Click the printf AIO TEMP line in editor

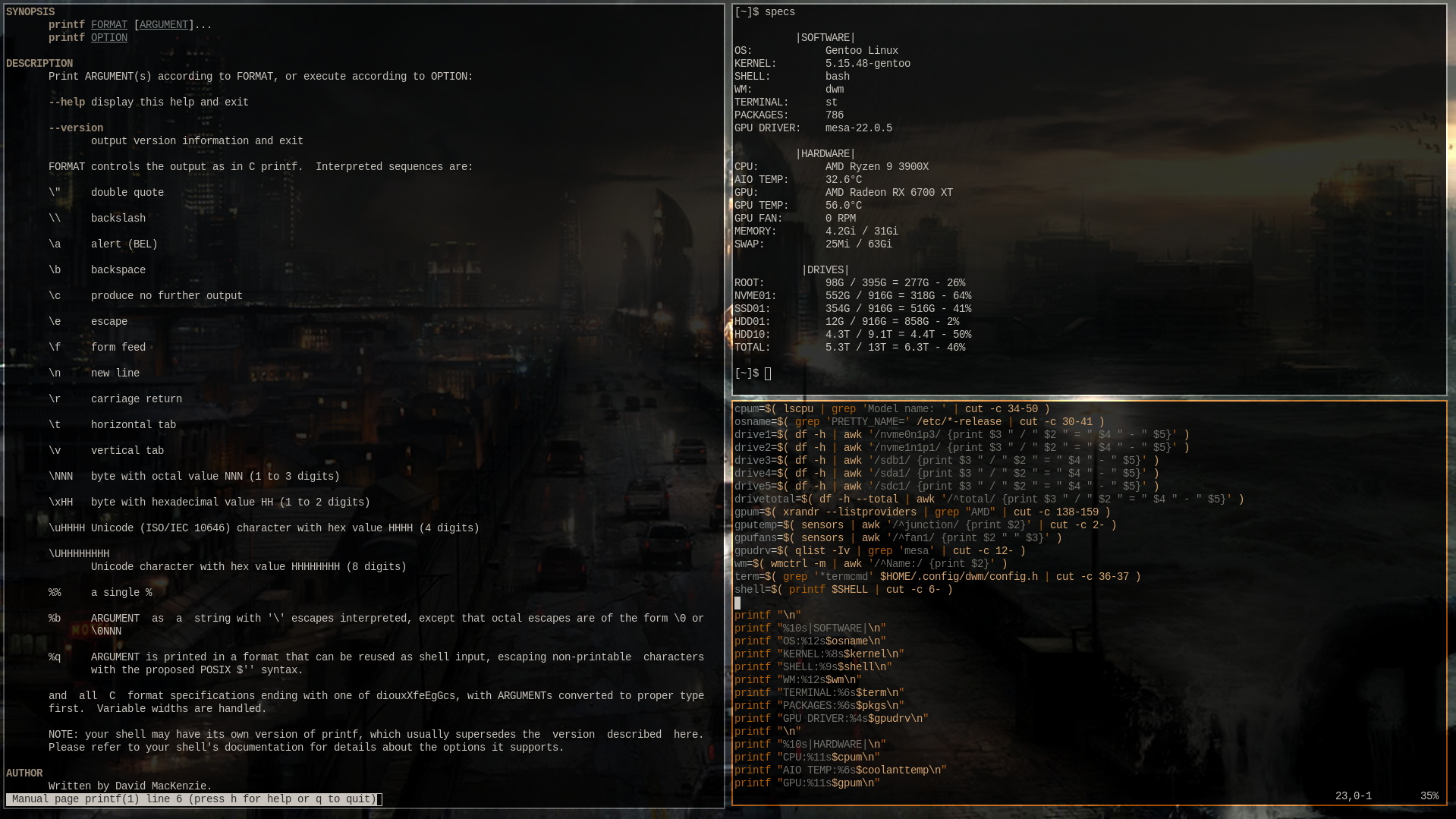(841, 770)
